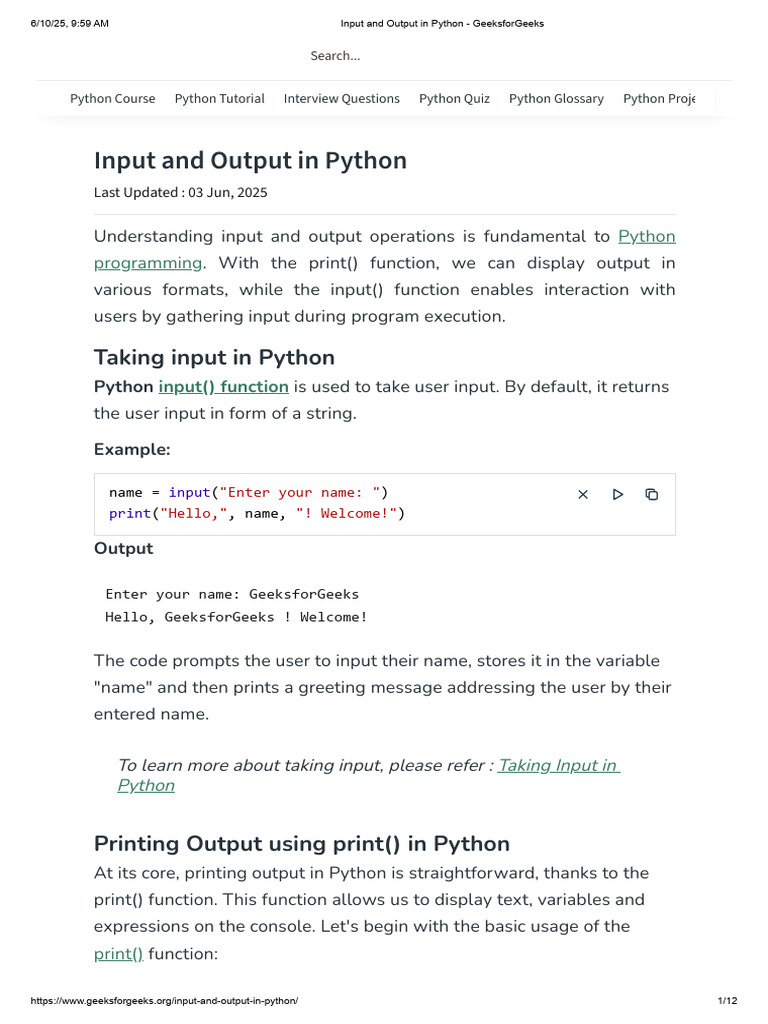Copy the code using the copy icon
The height and width of the screenshot is (1024, 768).
click(x=652, y=494)
